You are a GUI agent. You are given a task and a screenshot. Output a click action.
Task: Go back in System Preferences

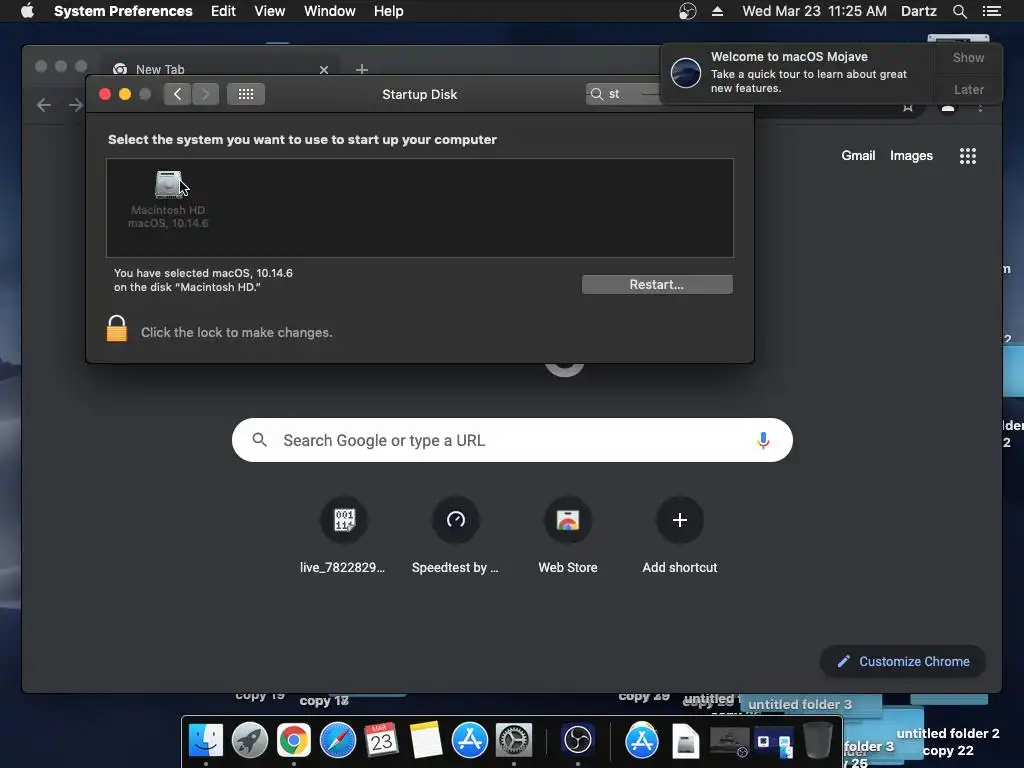tap(177, 94)
